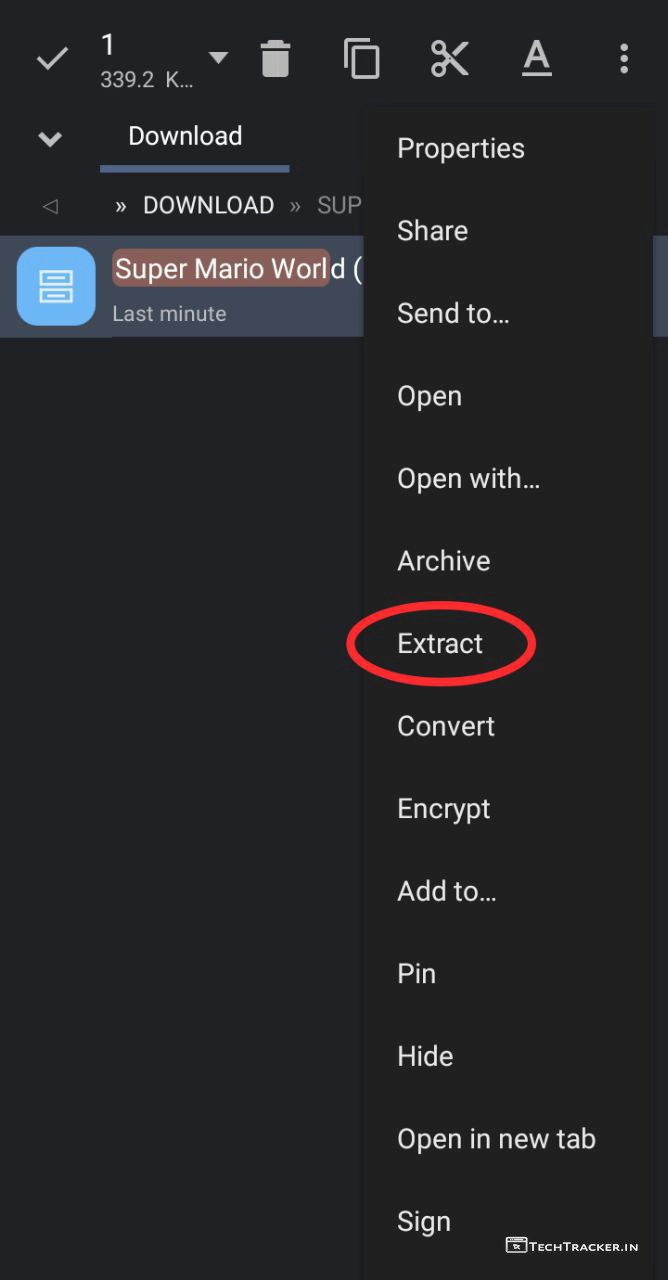Select Open in new tab option

tap(496, 1139)
